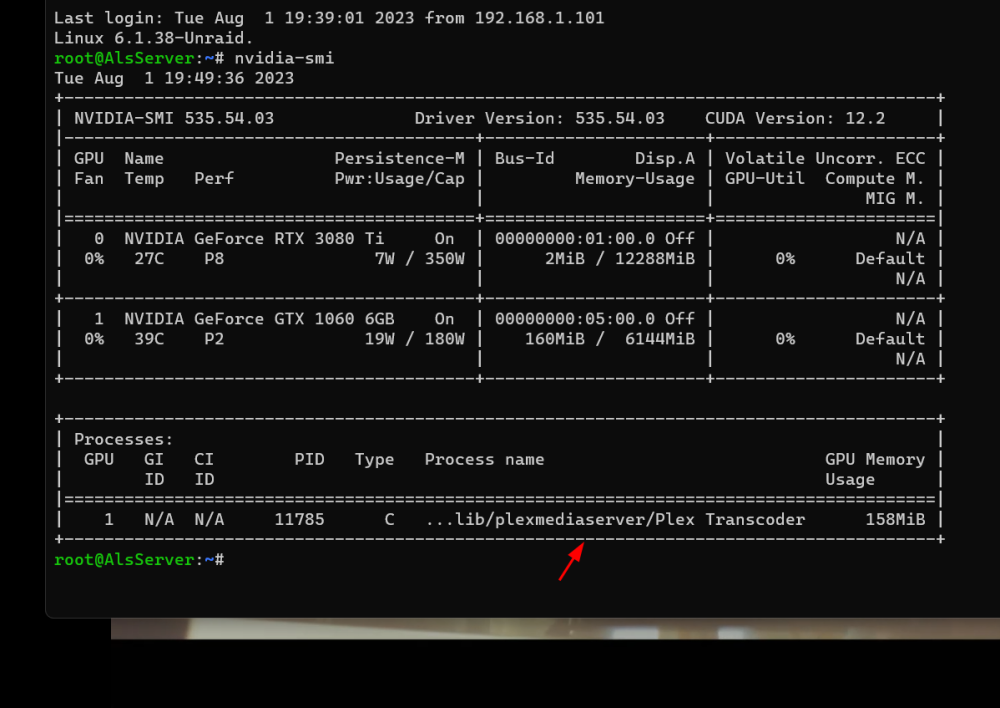Screen dimensions: 1000x708
Task: Click 'NVIDIA GeForce GTX 1060 6GB' name
Action: [259, 318]
